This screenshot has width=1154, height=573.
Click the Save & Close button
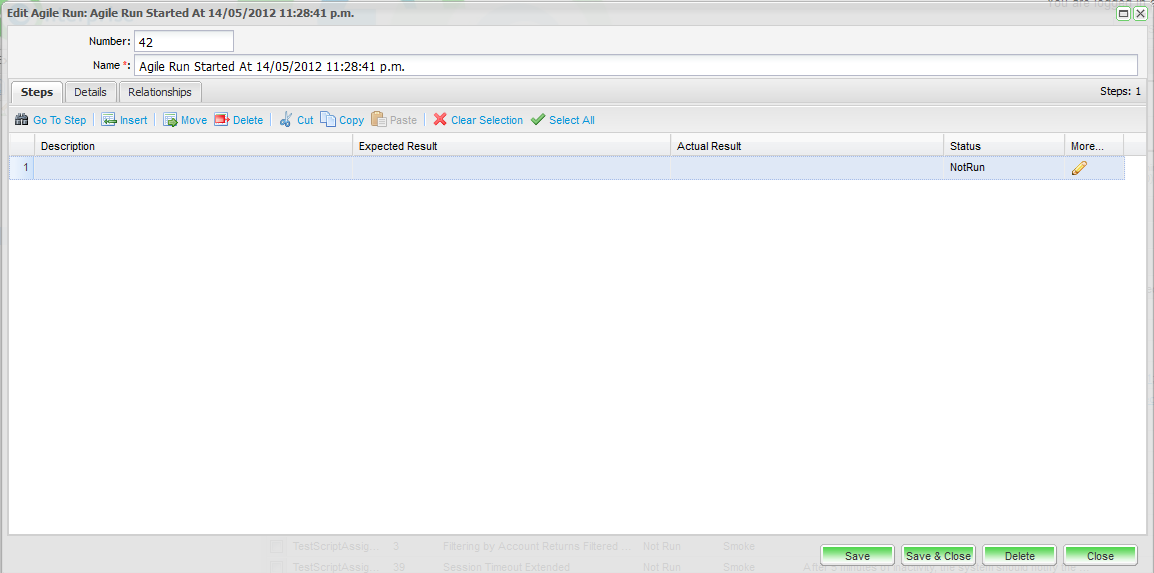pyautogui.click(x=938, y=556)
